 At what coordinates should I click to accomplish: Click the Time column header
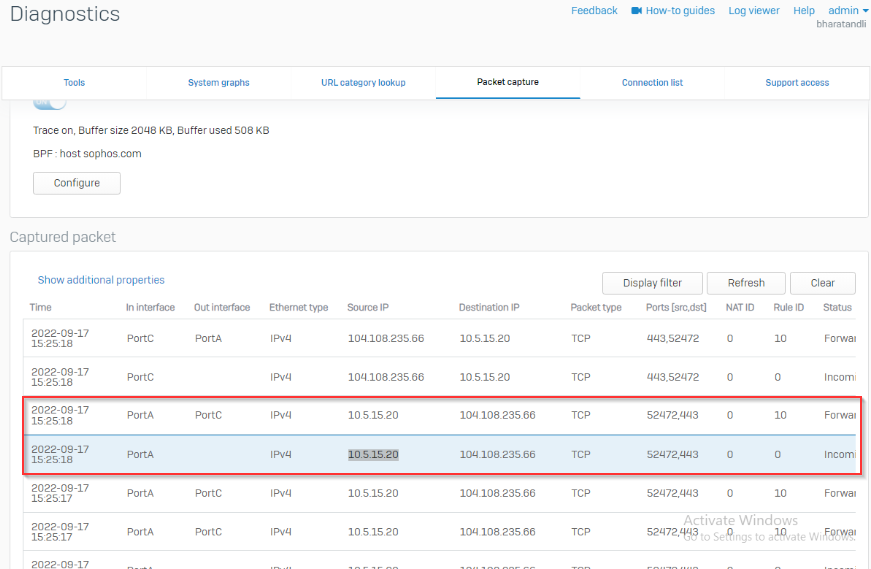pyautogui.click(x=41, y=307)
